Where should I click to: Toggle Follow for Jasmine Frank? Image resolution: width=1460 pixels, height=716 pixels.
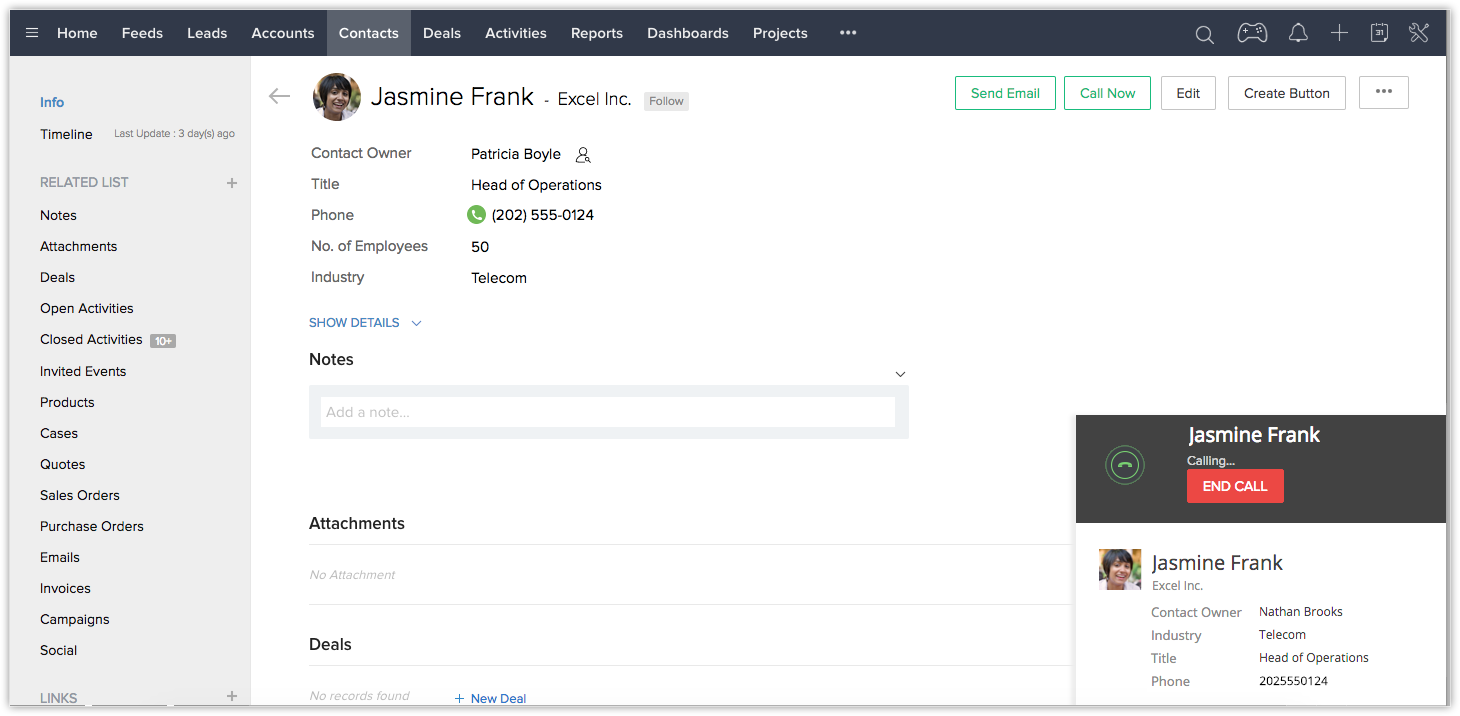tap(666, 101)
